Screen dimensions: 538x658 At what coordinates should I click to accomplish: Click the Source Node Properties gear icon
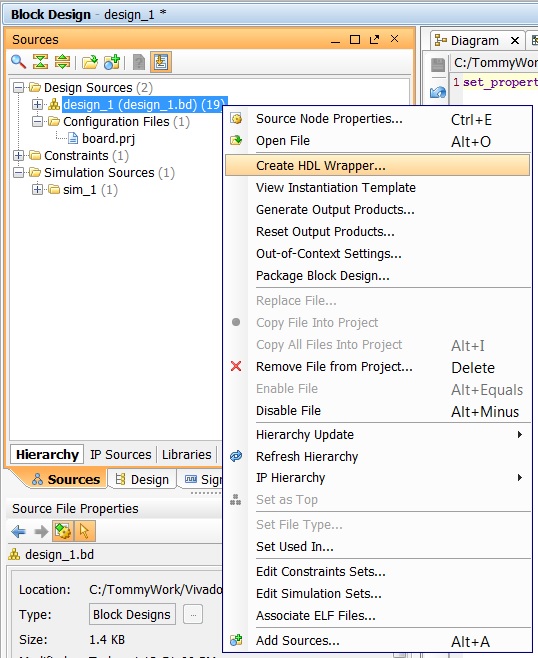236,119
